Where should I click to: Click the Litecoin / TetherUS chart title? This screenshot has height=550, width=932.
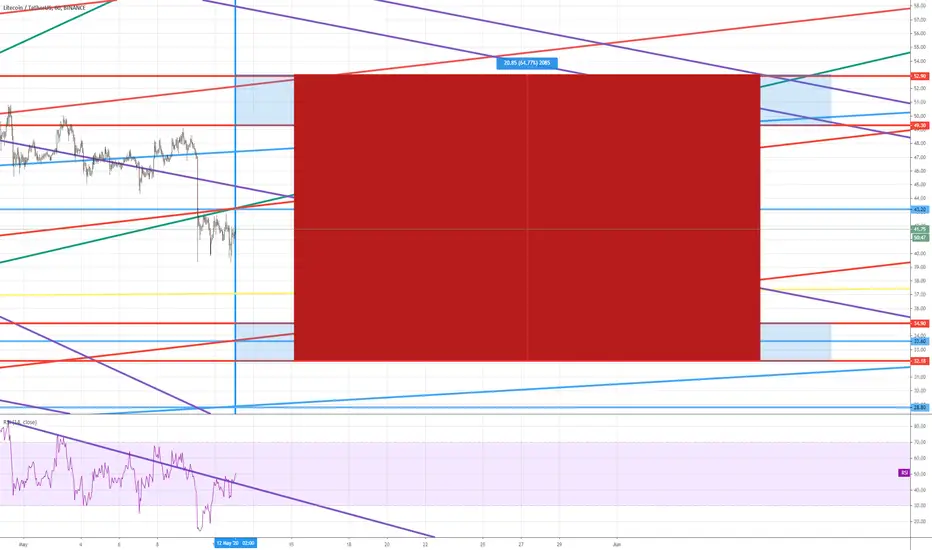point(45,8)
